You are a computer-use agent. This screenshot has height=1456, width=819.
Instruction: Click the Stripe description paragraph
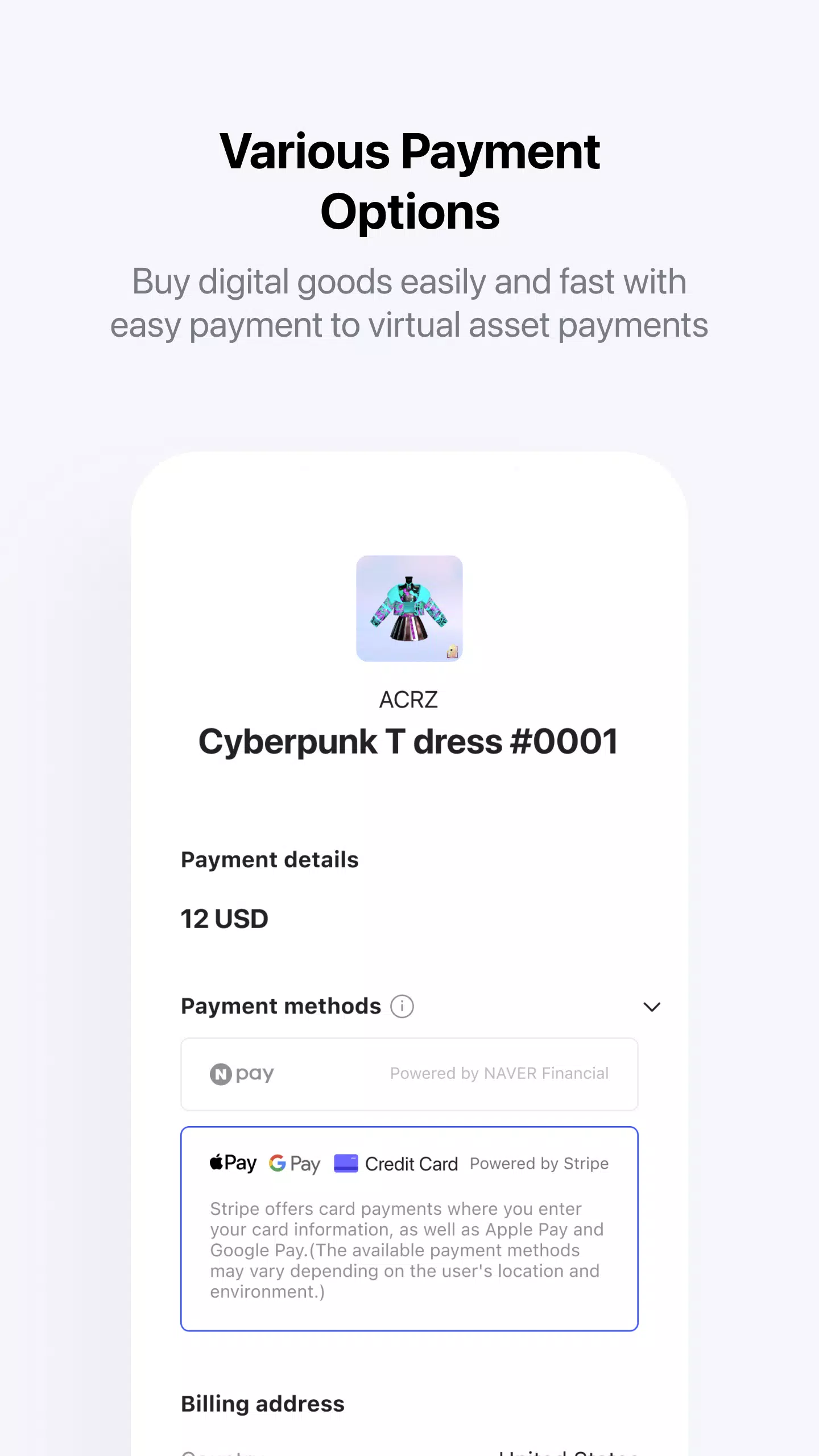click(x=407, y=1250)
